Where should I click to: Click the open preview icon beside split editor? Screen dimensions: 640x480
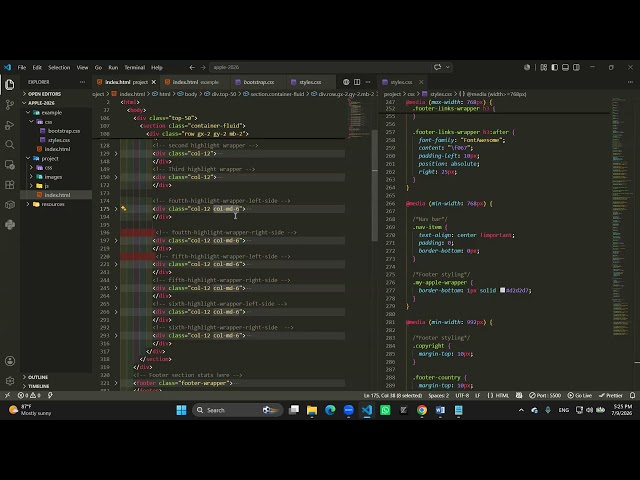point(346,82)
